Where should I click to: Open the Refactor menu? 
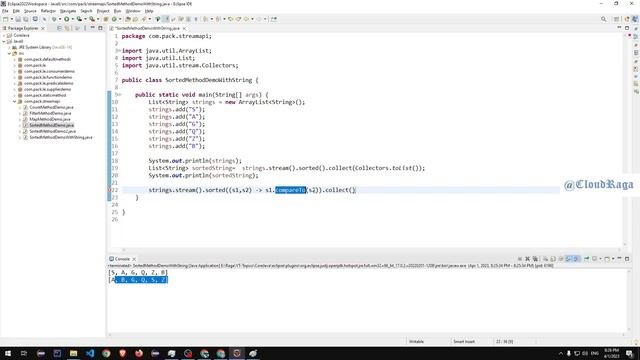(x=48, y=11)
